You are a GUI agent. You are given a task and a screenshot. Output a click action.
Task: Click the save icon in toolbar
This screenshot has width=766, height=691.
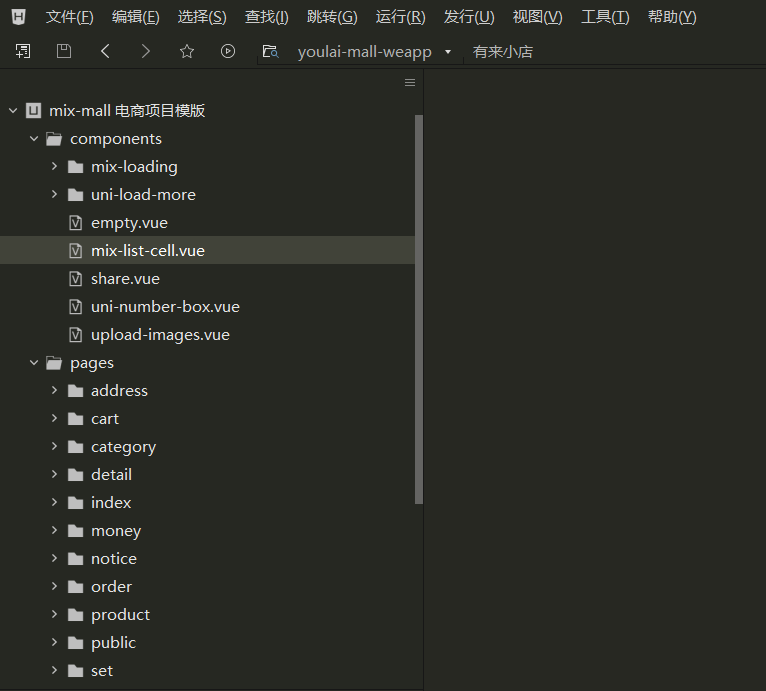pyautogui.click(x=64, y=51)
